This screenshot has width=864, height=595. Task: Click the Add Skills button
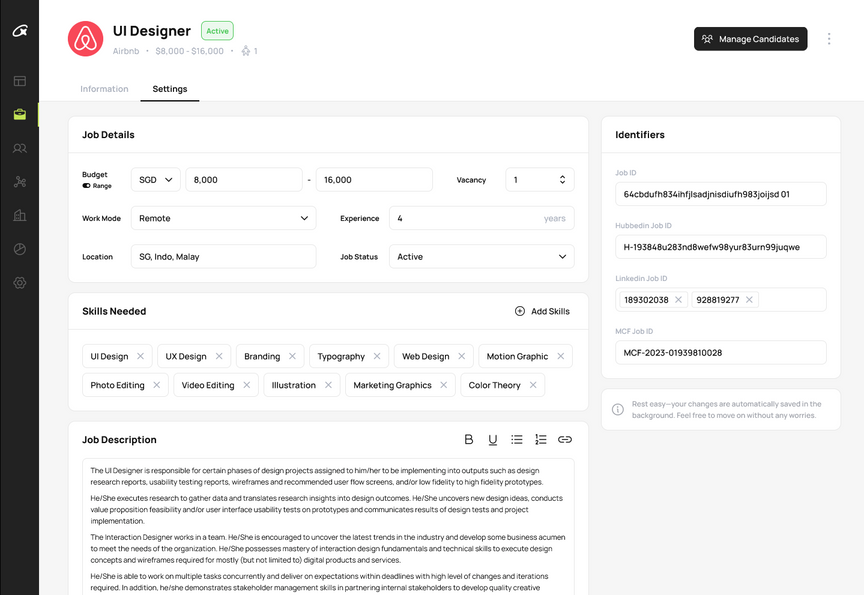pyautogui.click(x=541, y=311)
